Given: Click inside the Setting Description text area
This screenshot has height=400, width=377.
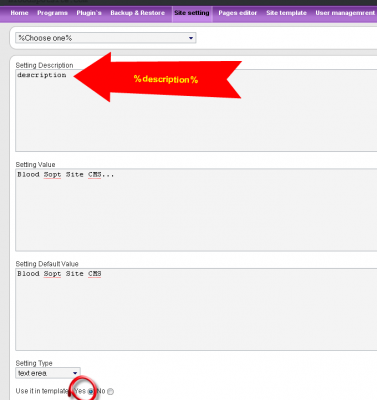Looking at the screenshot, I should pyautogui.click(x=197, y=111).
